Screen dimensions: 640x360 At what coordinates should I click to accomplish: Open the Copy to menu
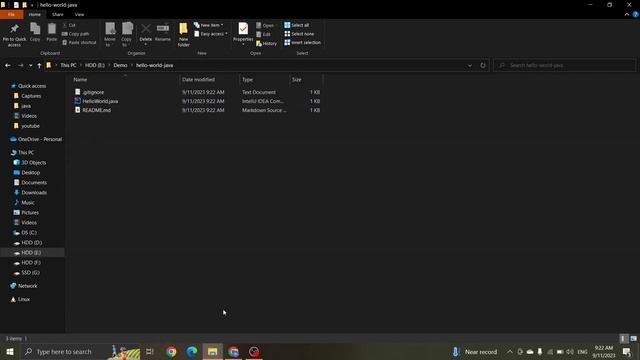click(127, 34)
